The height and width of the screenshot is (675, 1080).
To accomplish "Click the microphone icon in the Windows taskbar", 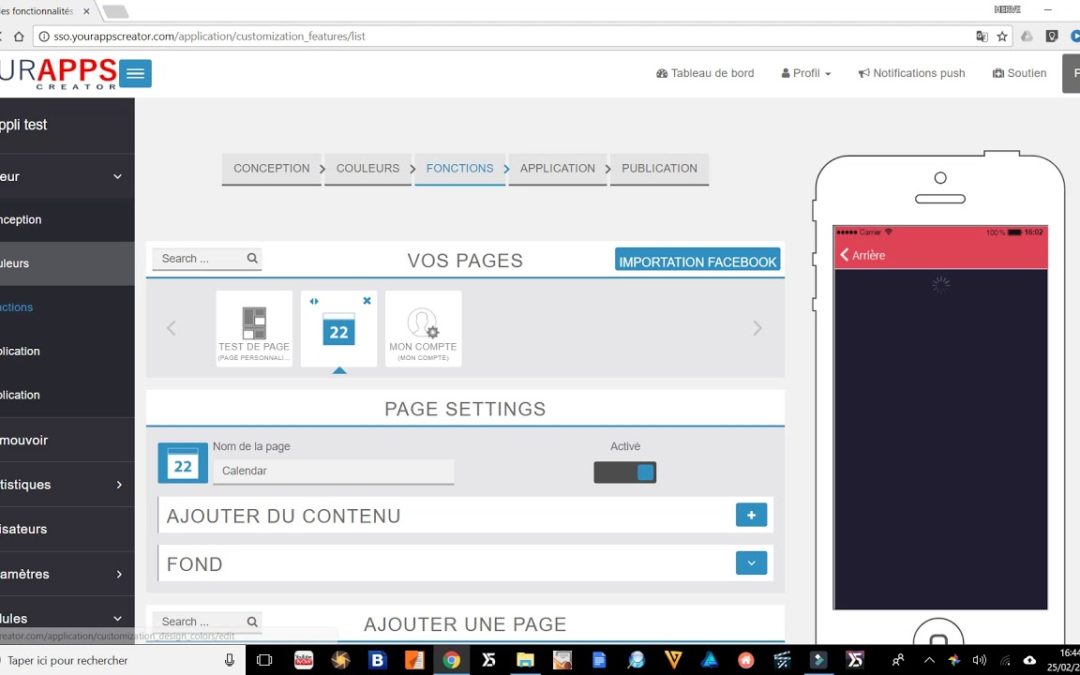I will click(230, 660).
